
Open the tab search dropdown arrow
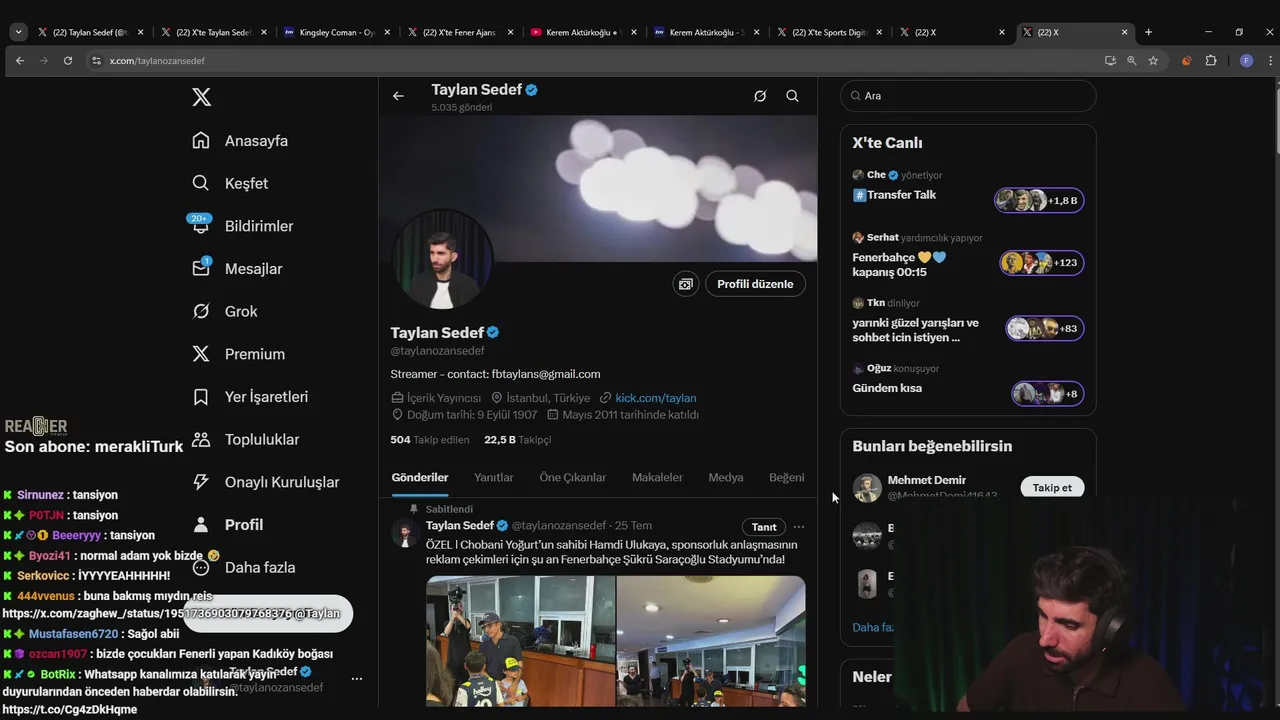pyautogui.click(x=18, y=32)
